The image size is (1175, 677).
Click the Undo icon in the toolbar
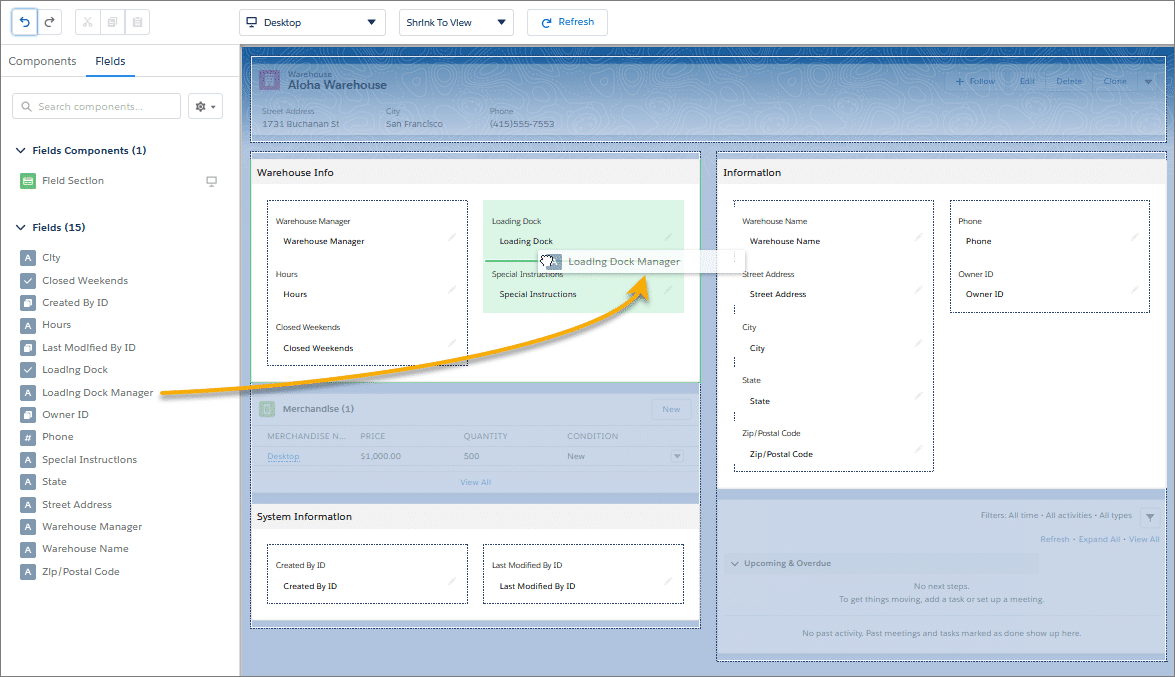pyautogui.click(x=24, y=21)
